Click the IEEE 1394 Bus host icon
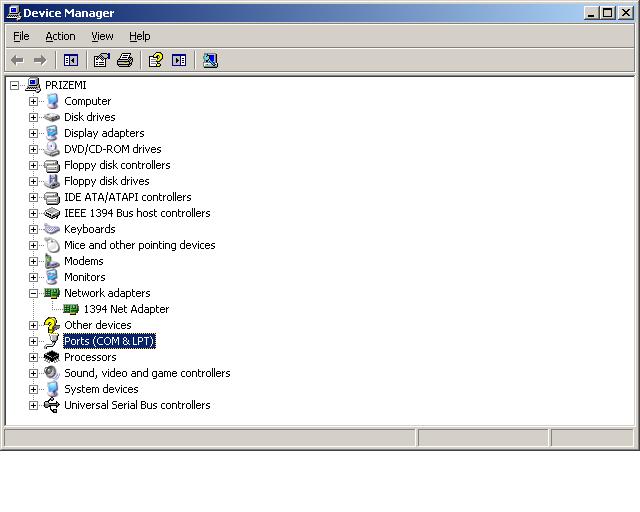The height and width of the screenshot is (512, 640). 52,213
